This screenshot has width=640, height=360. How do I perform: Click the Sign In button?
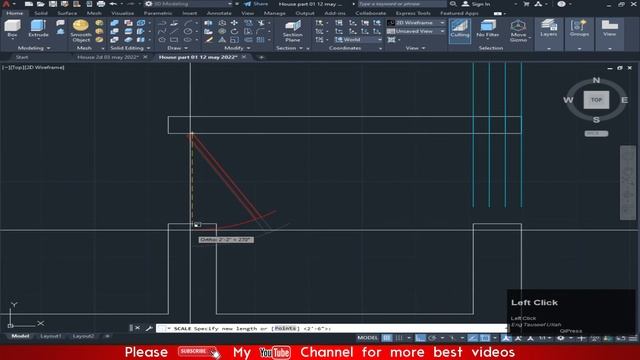pyautogui.click(x=476, y=4)
